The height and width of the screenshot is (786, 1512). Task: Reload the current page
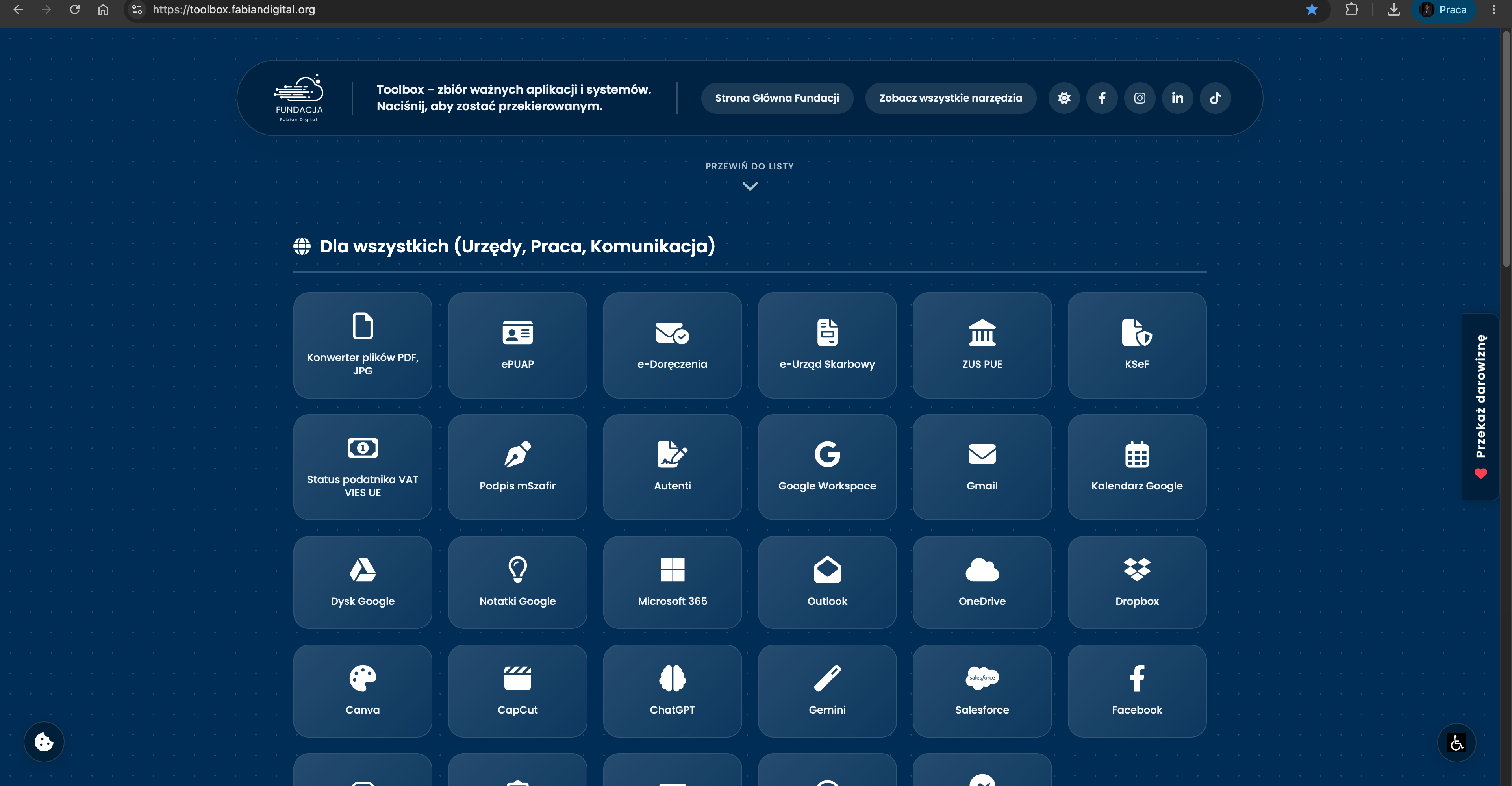click(74, 9)
